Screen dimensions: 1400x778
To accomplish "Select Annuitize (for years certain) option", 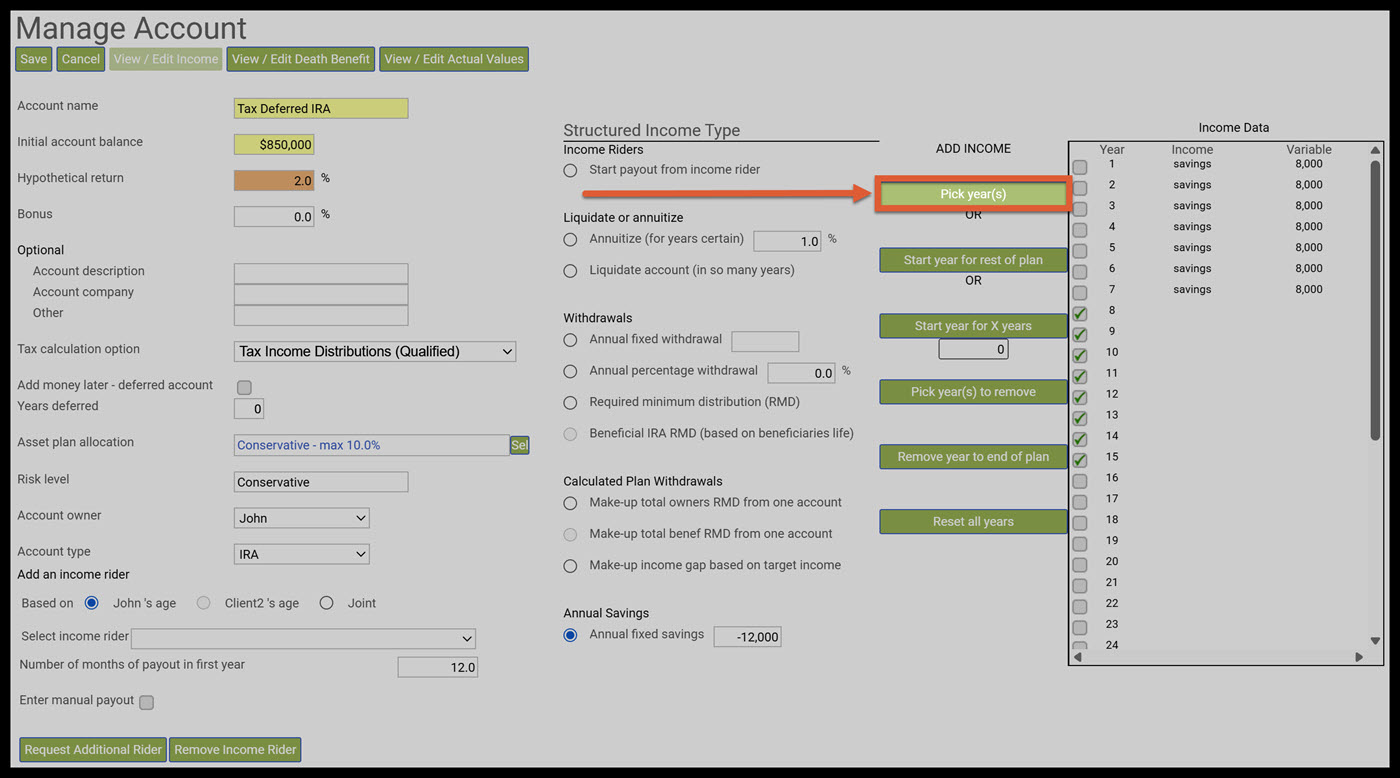I will (570, 240).
